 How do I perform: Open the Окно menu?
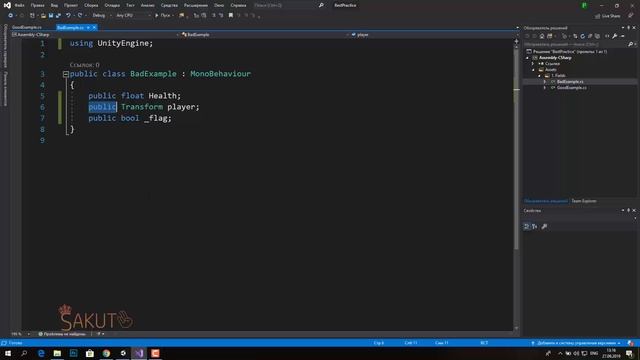pos(219,5)
